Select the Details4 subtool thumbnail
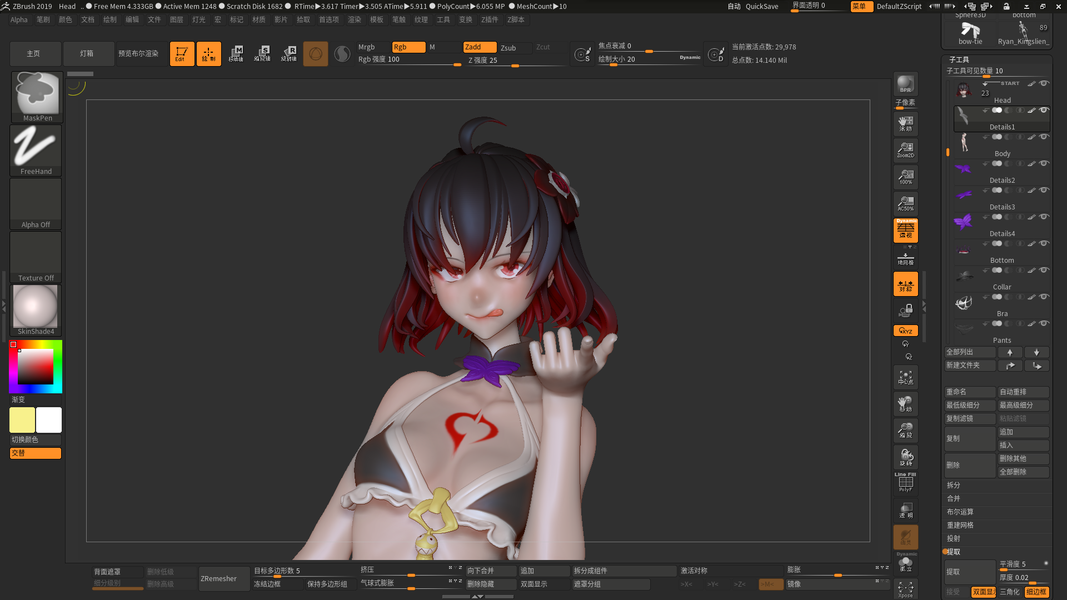 (963, 222)
